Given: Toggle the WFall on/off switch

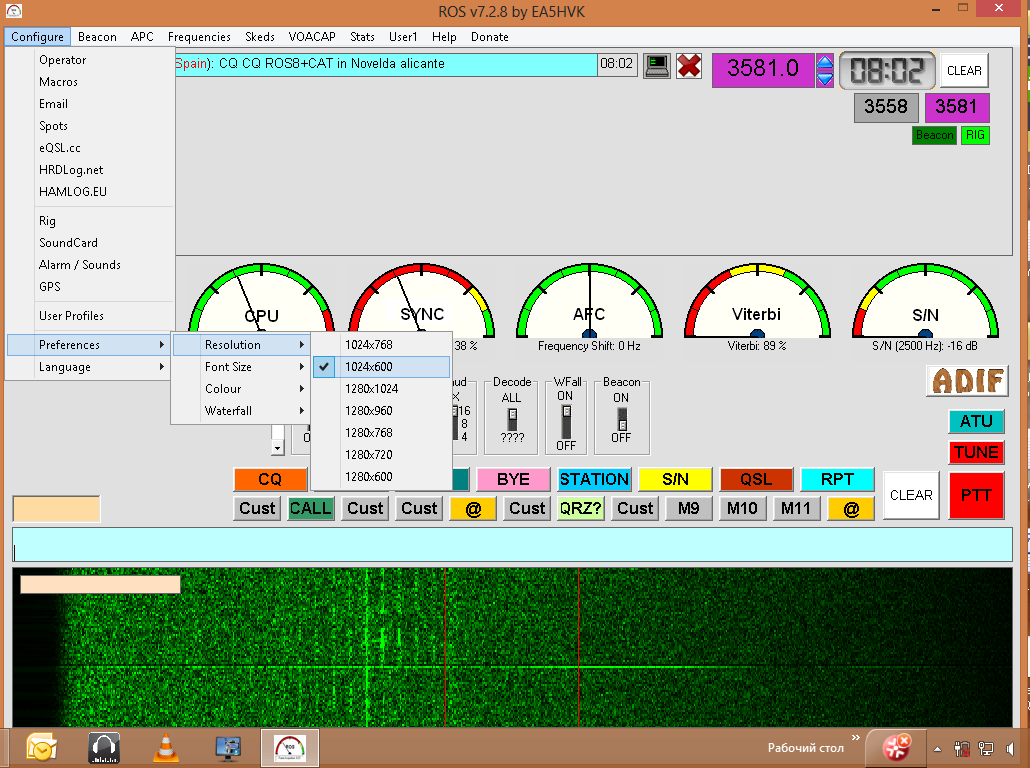Looking at the screenshot, I should 566,419.
